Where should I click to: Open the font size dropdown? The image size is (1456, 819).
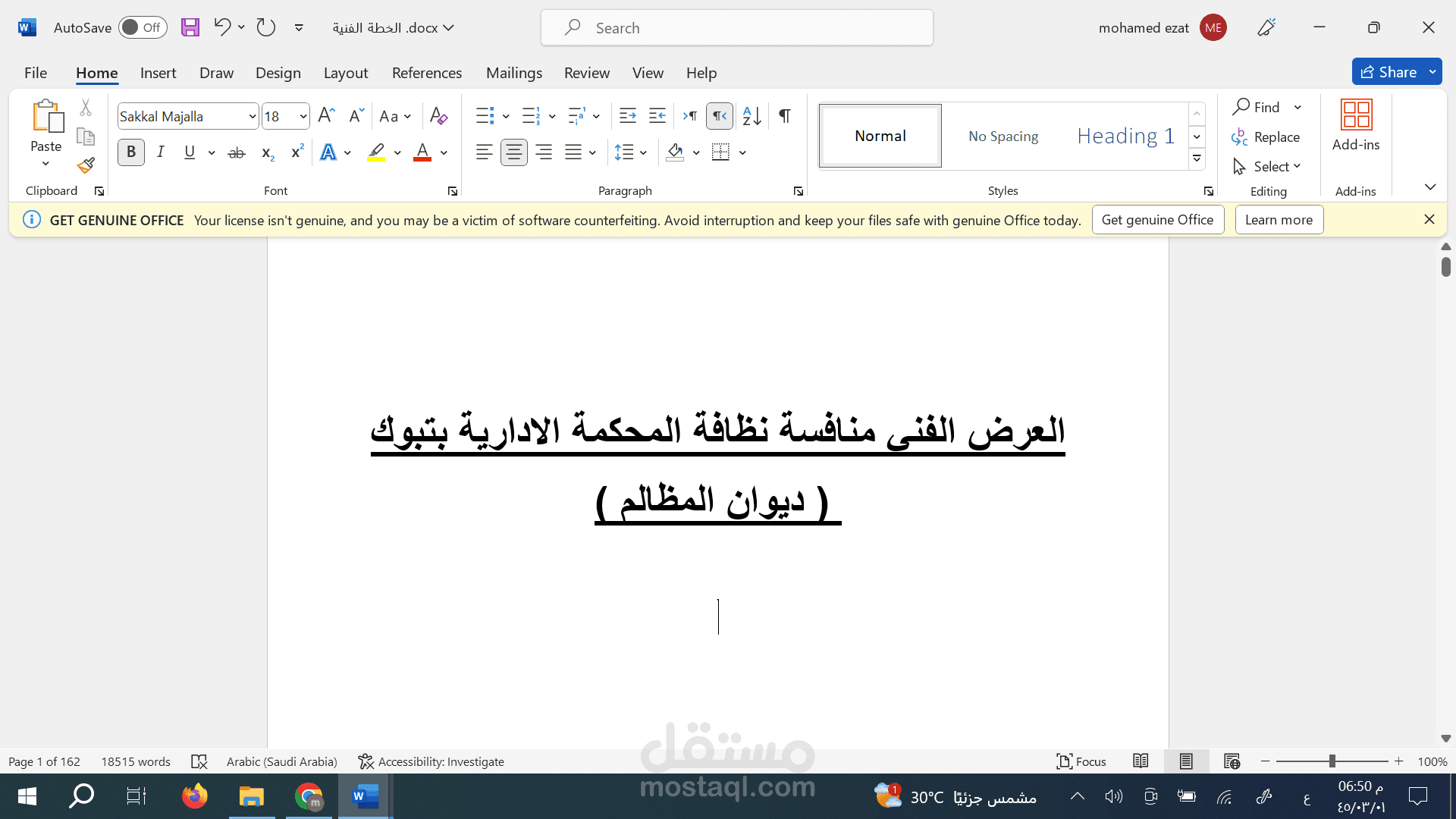tap(302, 116)
